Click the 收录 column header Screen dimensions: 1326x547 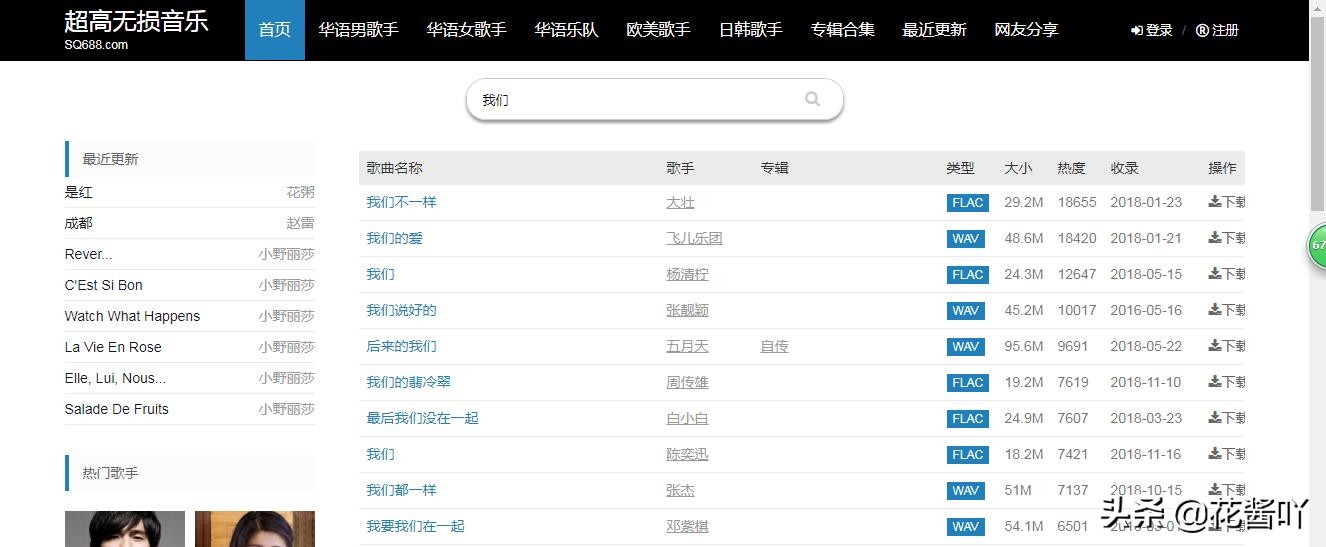point(1124,168)
